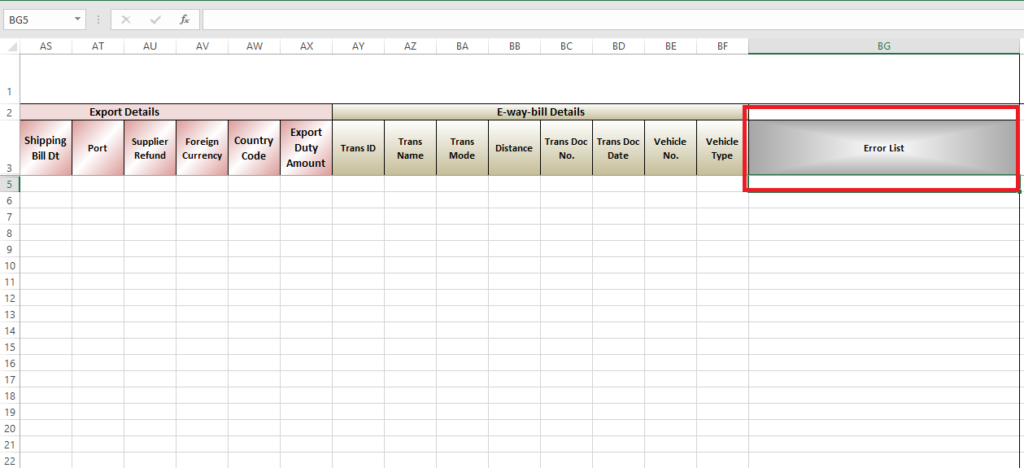Viewport: 1024px width, 468px height.
Task: Select column header AS
Action: (46, 46)
